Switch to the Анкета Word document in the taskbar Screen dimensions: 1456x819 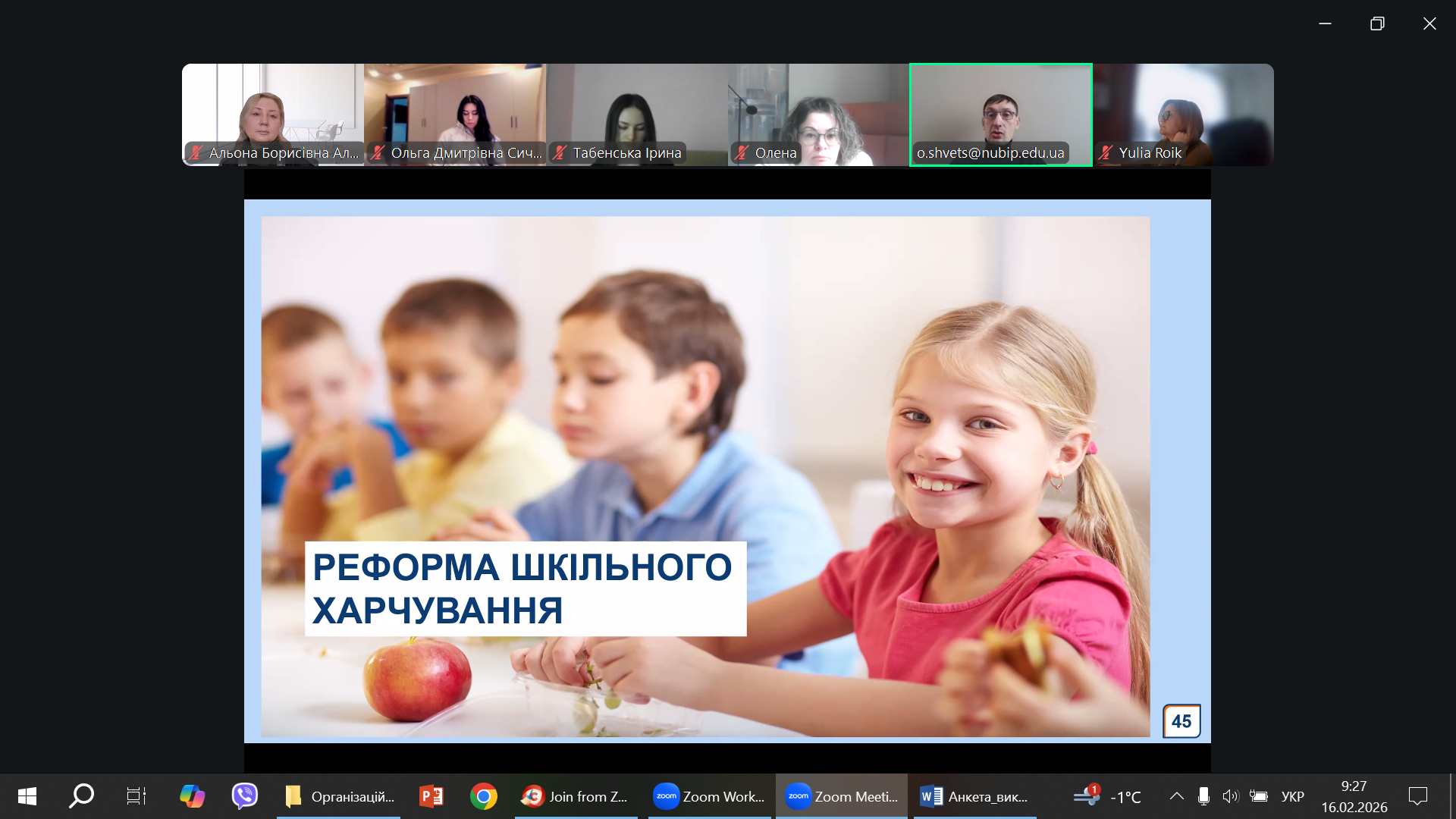coord(974,796)
